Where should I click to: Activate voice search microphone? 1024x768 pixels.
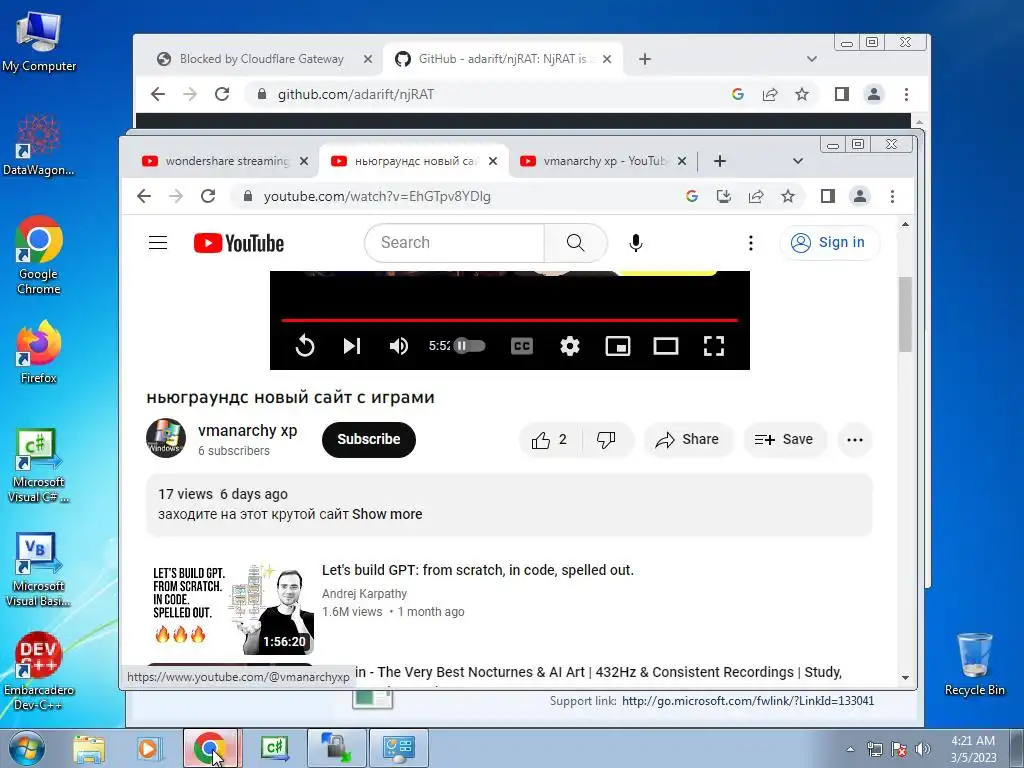tap(635, 243)
